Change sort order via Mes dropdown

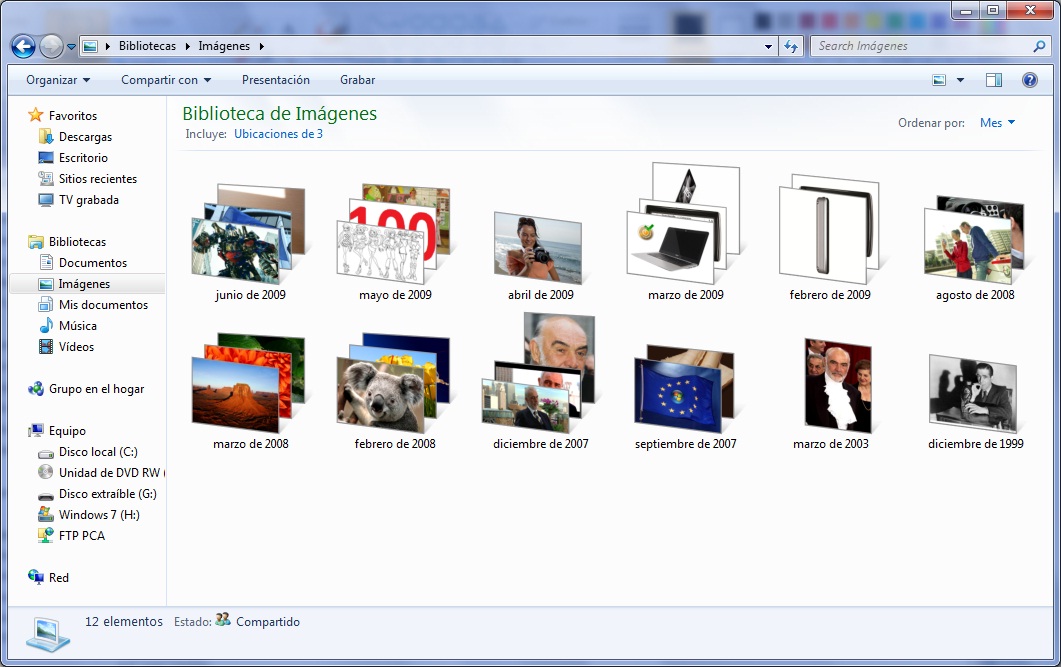click(997, 123)
